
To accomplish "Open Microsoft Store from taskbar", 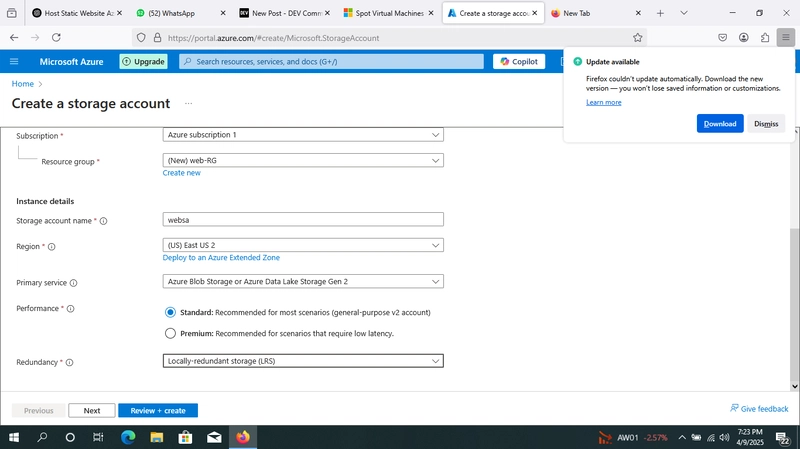I will [185, 437].
